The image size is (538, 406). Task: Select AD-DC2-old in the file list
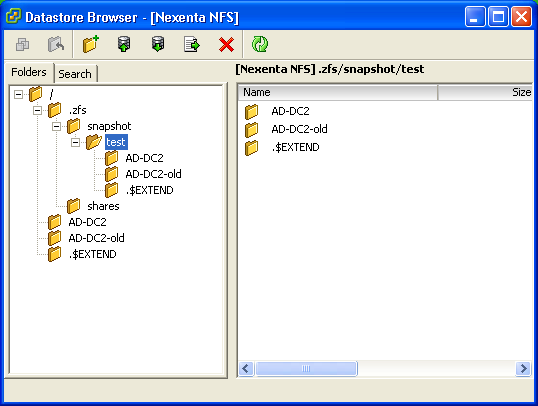[299, 129]
